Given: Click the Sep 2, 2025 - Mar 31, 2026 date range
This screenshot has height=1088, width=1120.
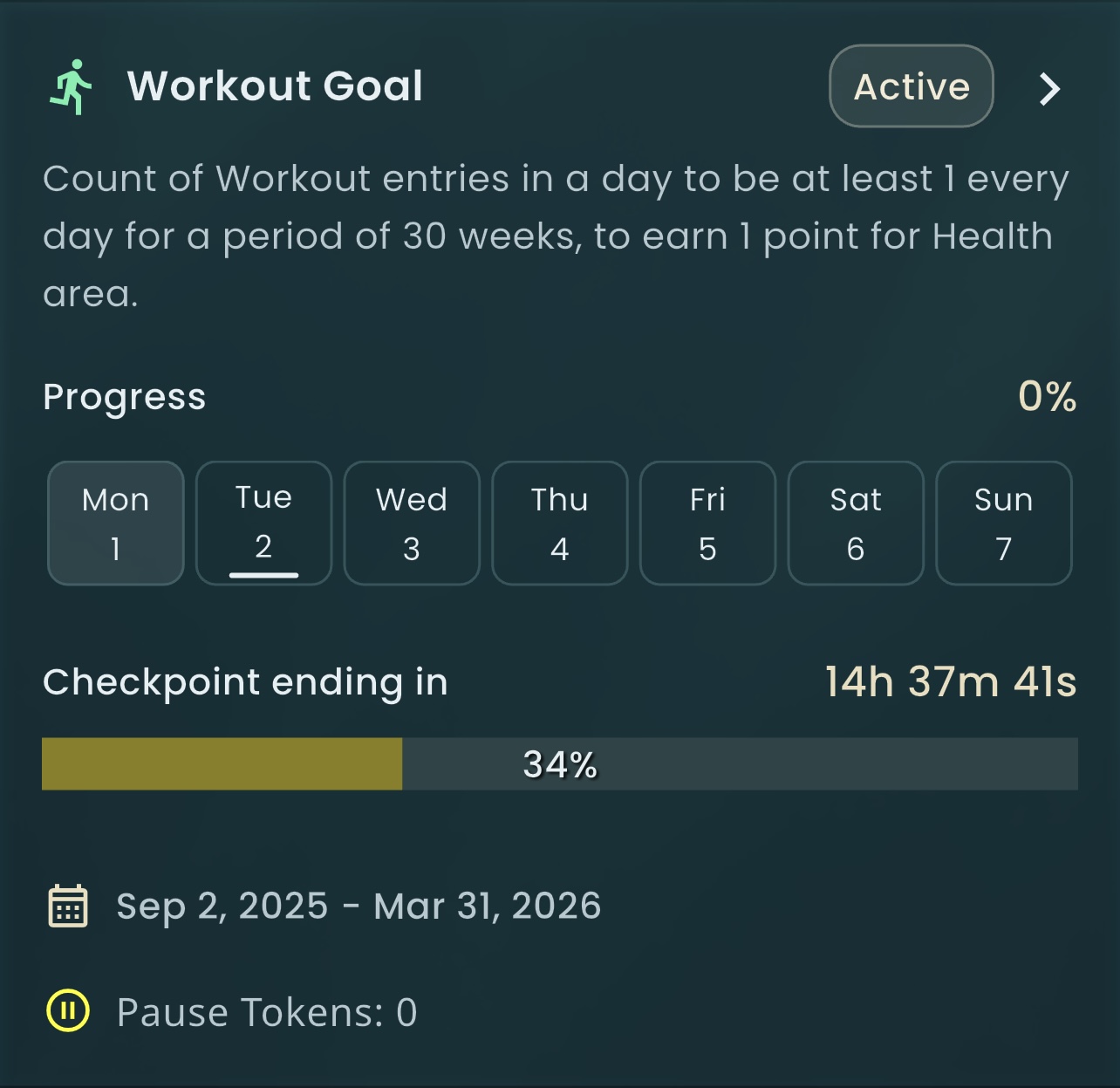Looking at the screenshot, I should pyautogui.click(x=359, y=907).
